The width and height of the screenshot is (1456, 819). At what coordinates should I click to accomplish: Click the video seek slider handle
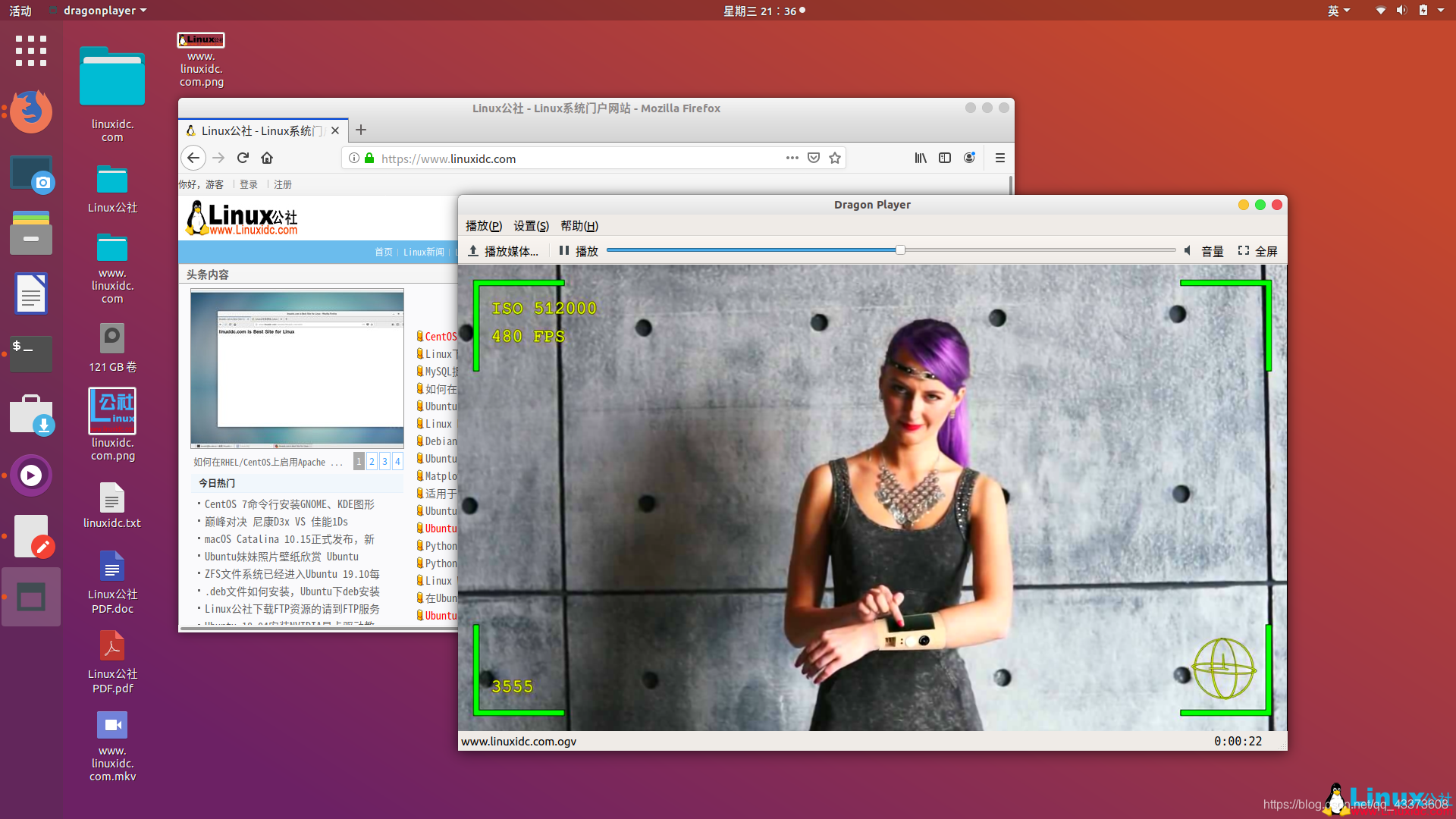(x=900, y=249)
